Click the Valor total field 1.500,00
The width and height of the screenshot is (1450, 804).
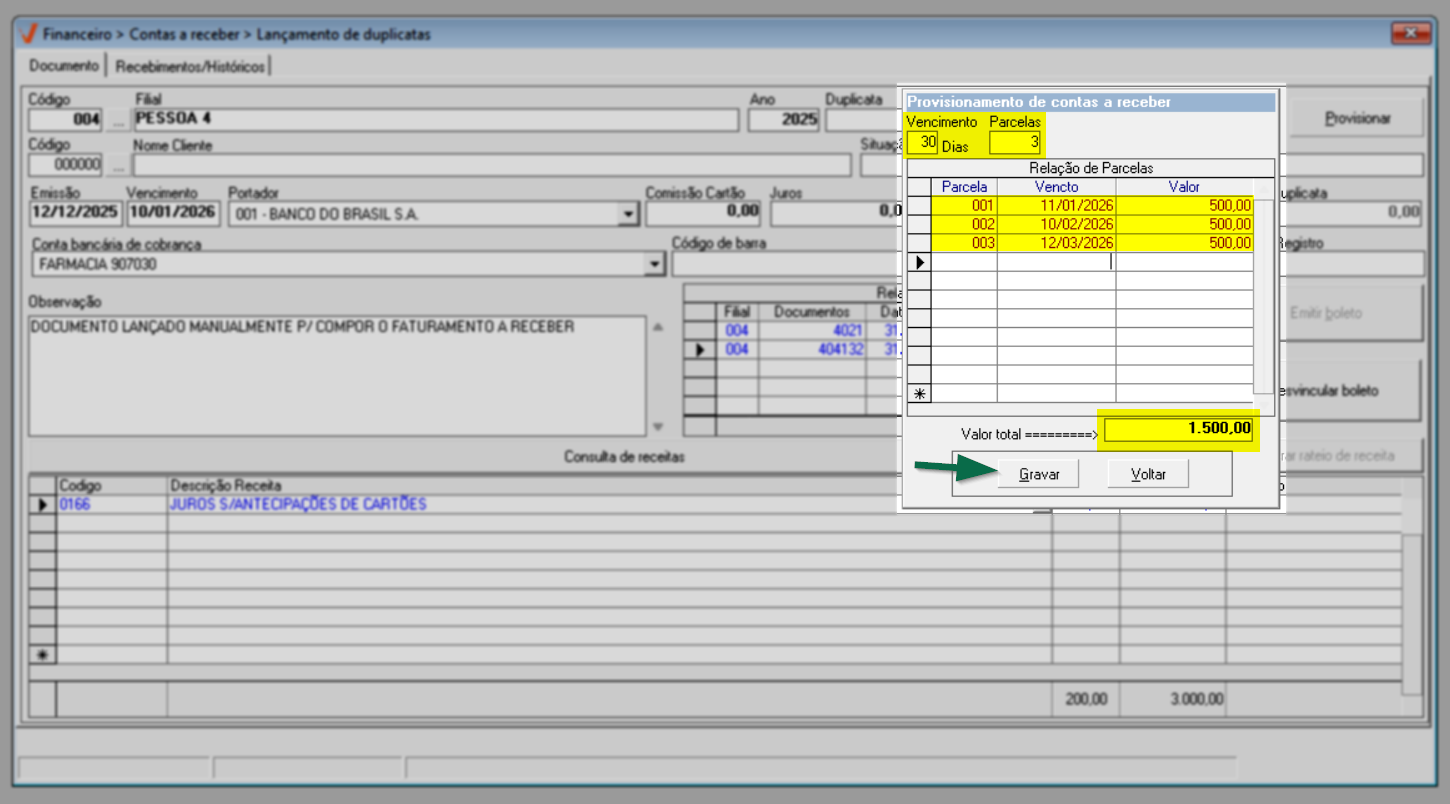(1177, 429)
